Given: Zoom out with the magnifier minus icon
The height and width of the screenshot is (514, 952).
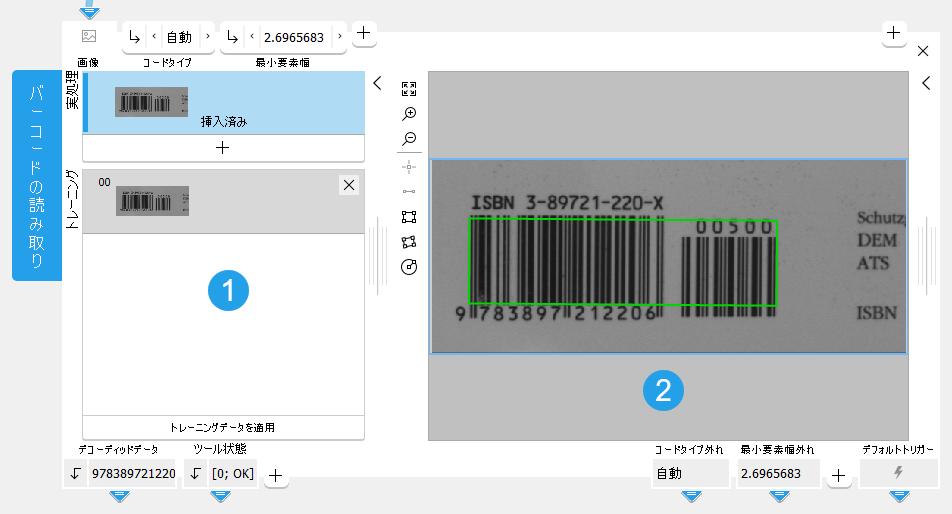Looking at the screenshot, I should click(x=408, y=139).
